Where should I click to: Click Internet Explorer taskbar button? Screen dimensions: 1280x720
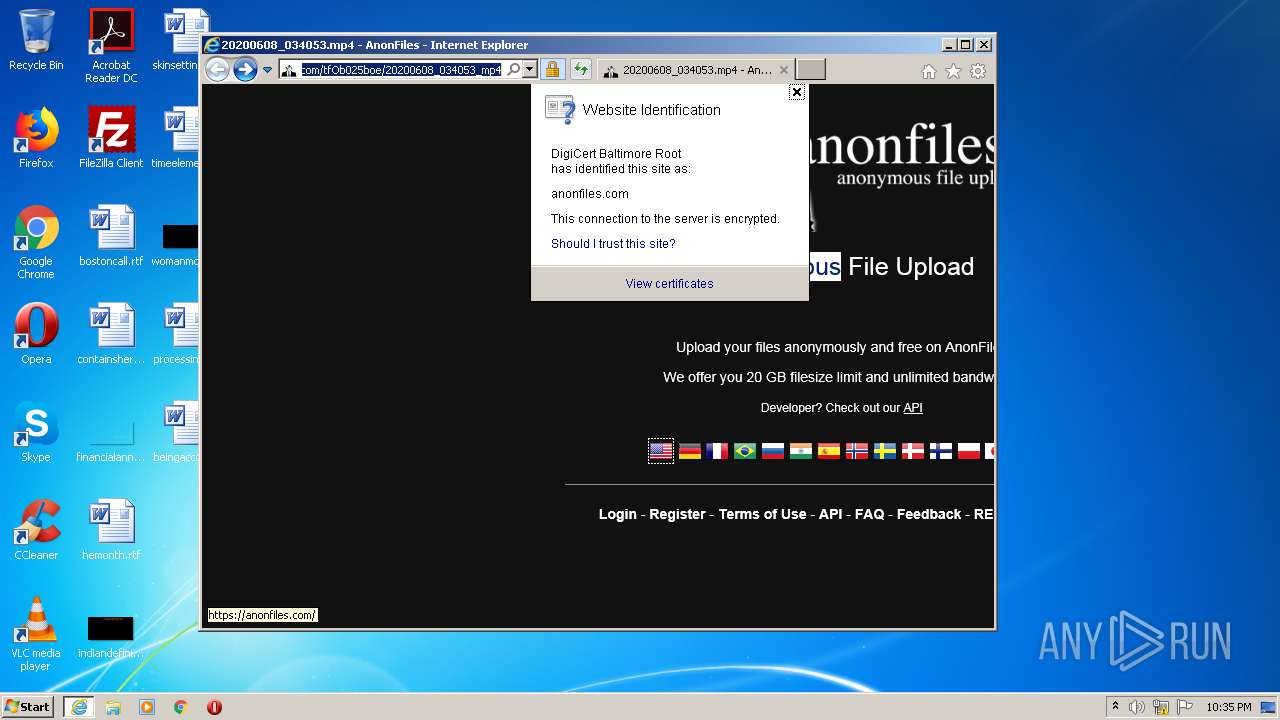coord(79,707)
